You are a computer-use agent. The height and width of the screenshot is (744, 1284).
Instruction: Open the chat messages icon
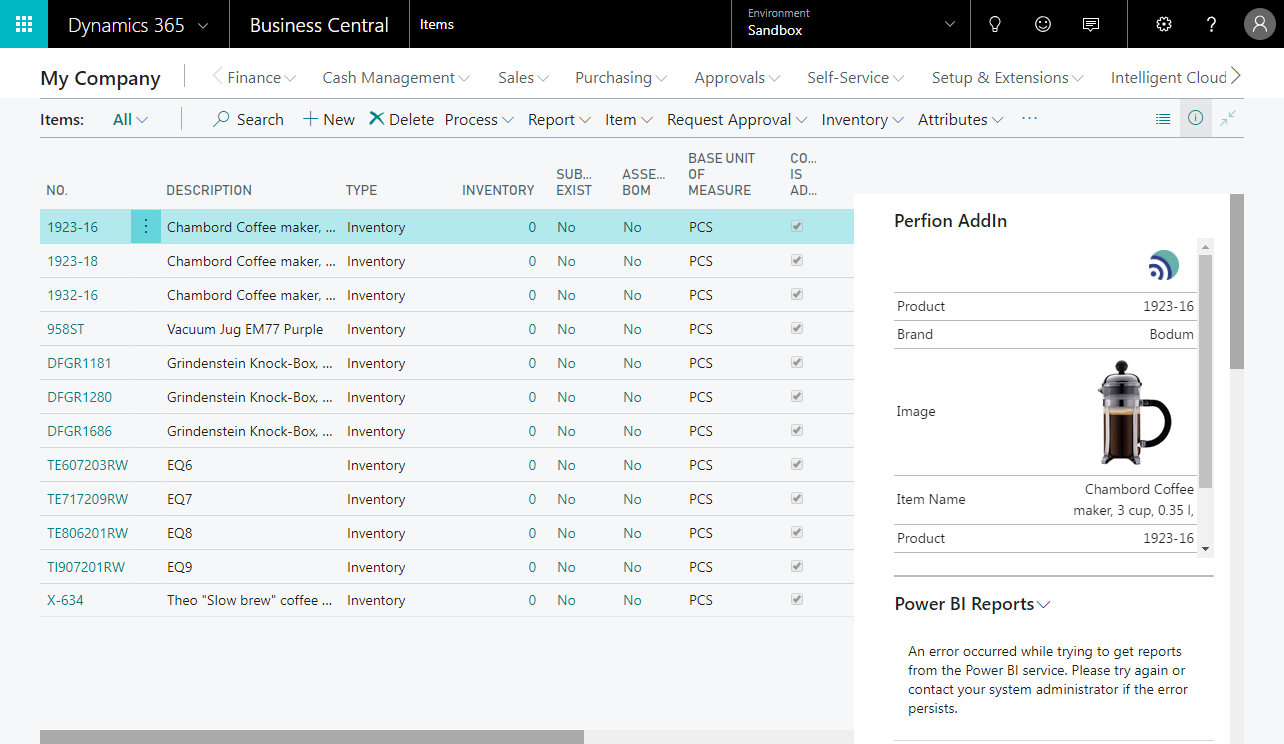(x=1091, y=25)
